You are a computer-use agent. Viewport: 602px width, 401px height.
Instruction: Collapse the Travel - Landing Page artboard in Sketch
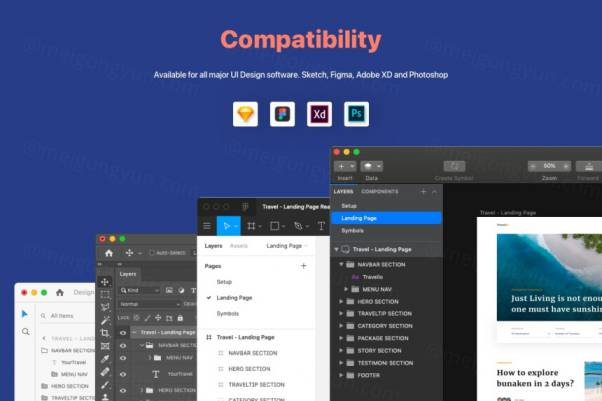pos(337,249)
